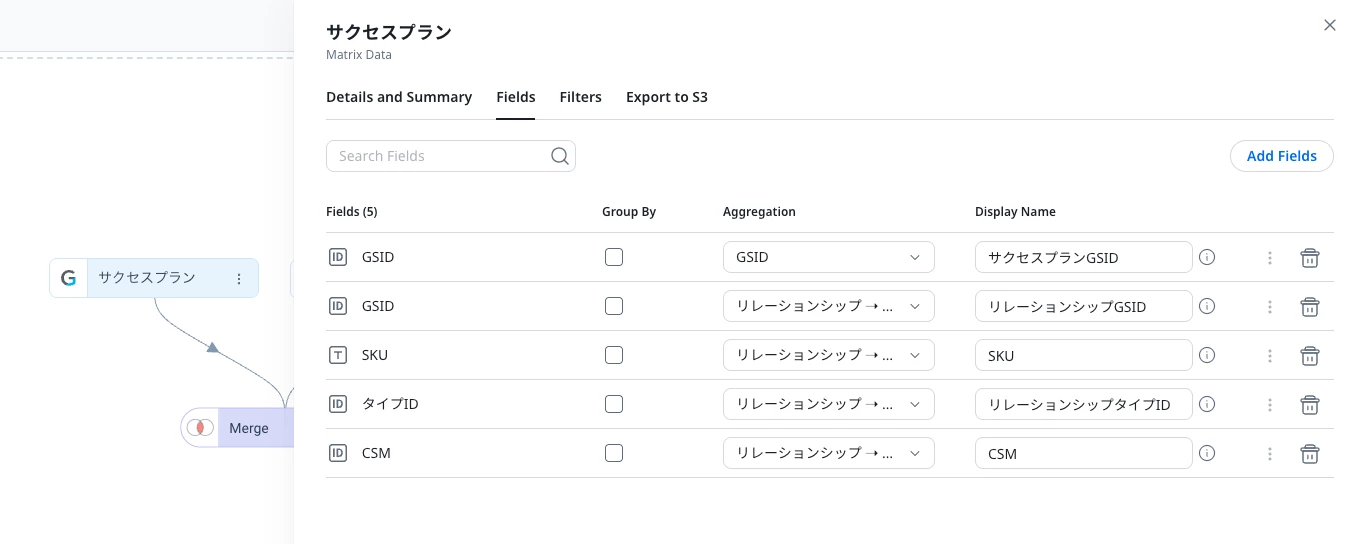Delete the サクセスプランGSID field row
The height and width of the screenshot is (544, 1358).
click(x=1309, y=258)
